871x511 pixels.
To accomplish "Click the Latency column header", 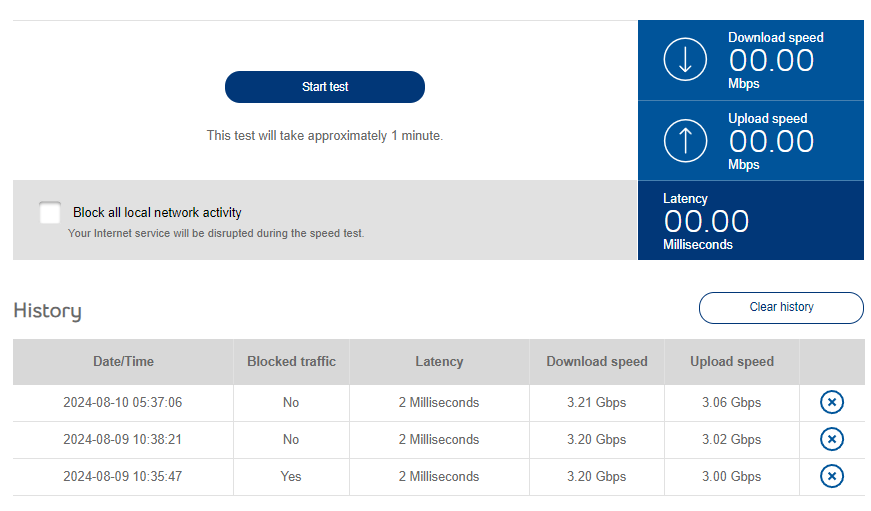I will coord(439,361).
